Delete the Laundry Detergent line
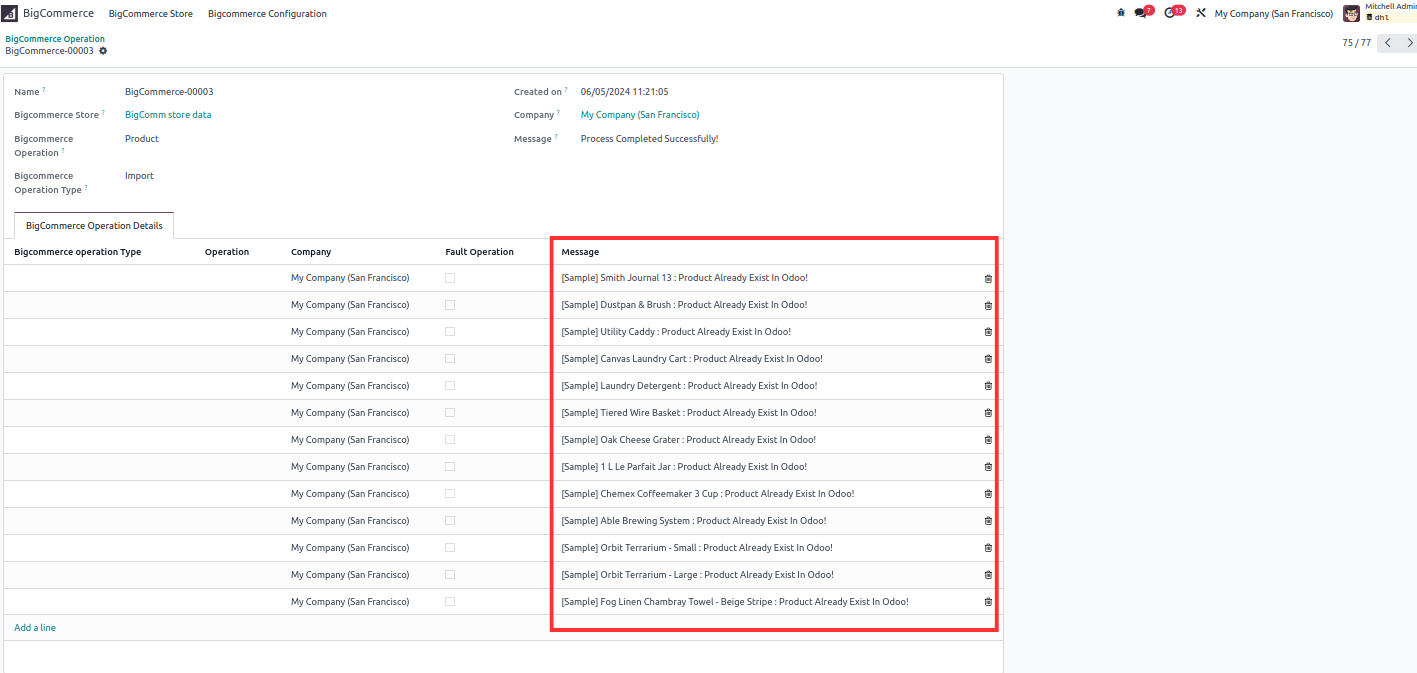The image size is (1417, 673). [988, 386]
